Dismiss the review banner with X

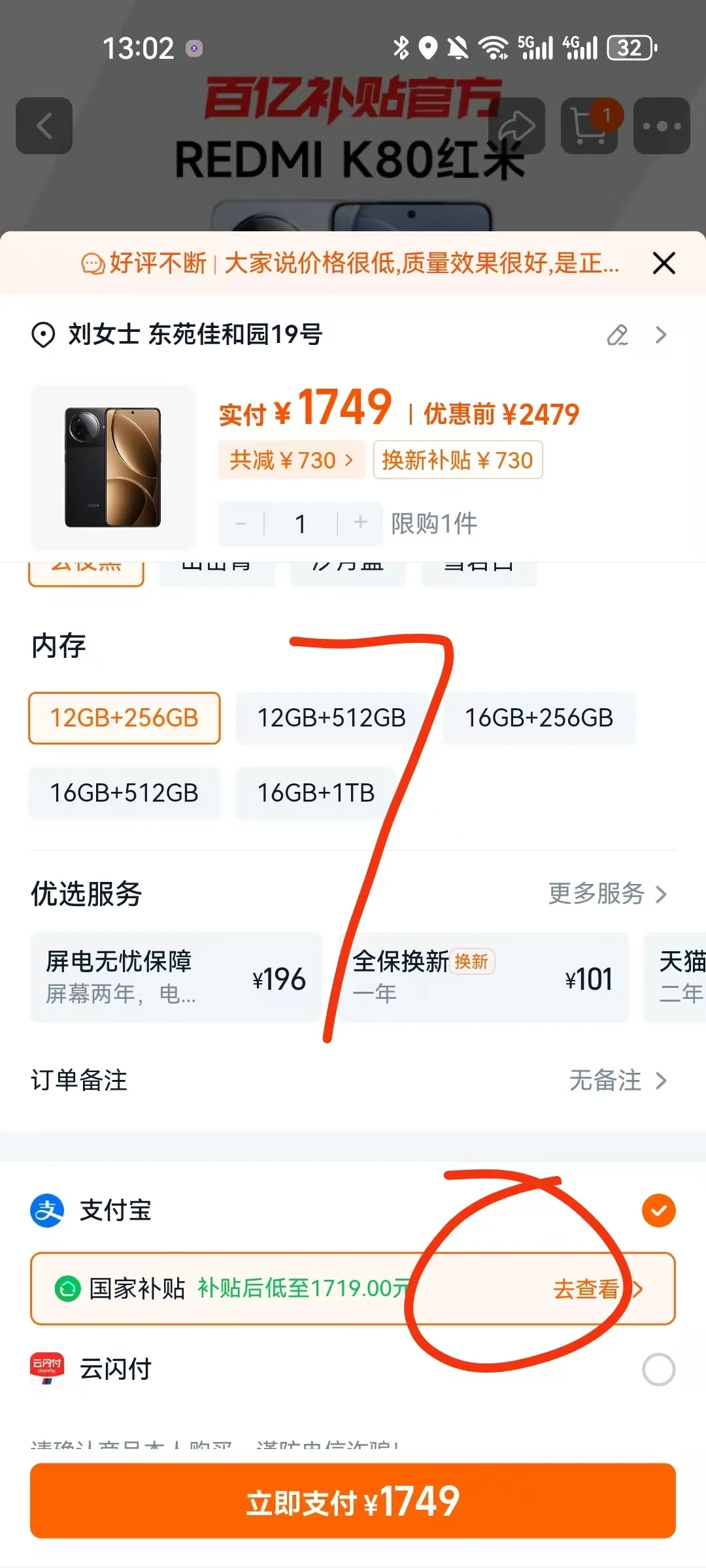coord(664,263)
